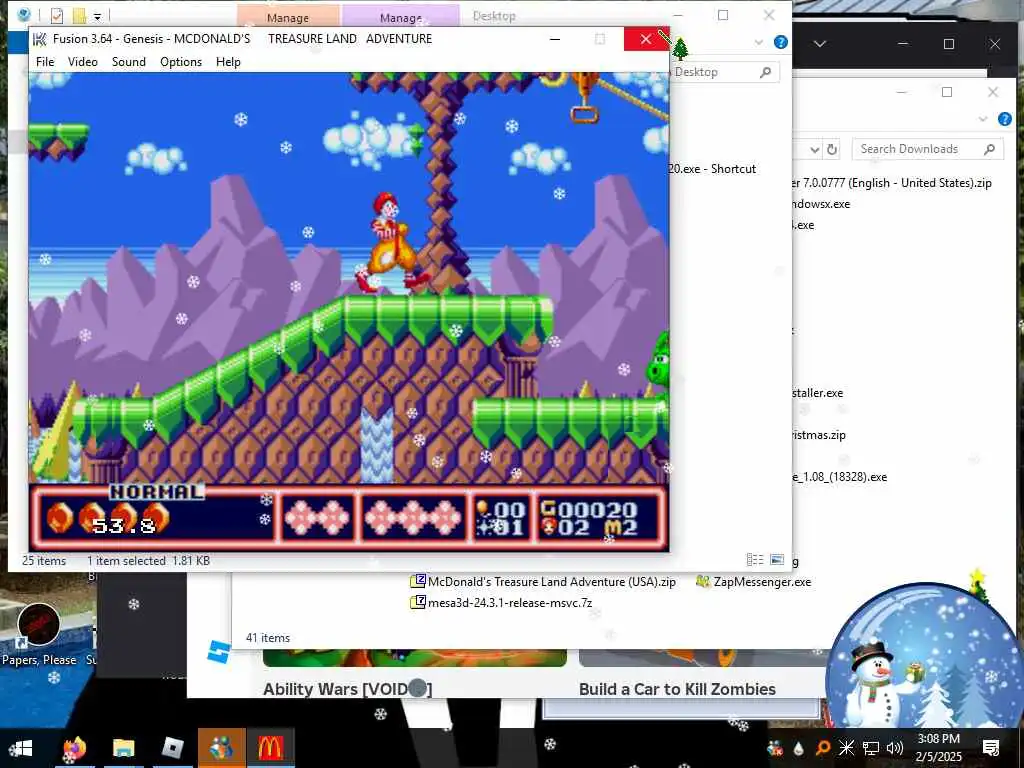Click the magnifier icon in Search Downloads box
Image resolution: width=1024 pixels, height=768 pixels.
[x=989, y=149]
